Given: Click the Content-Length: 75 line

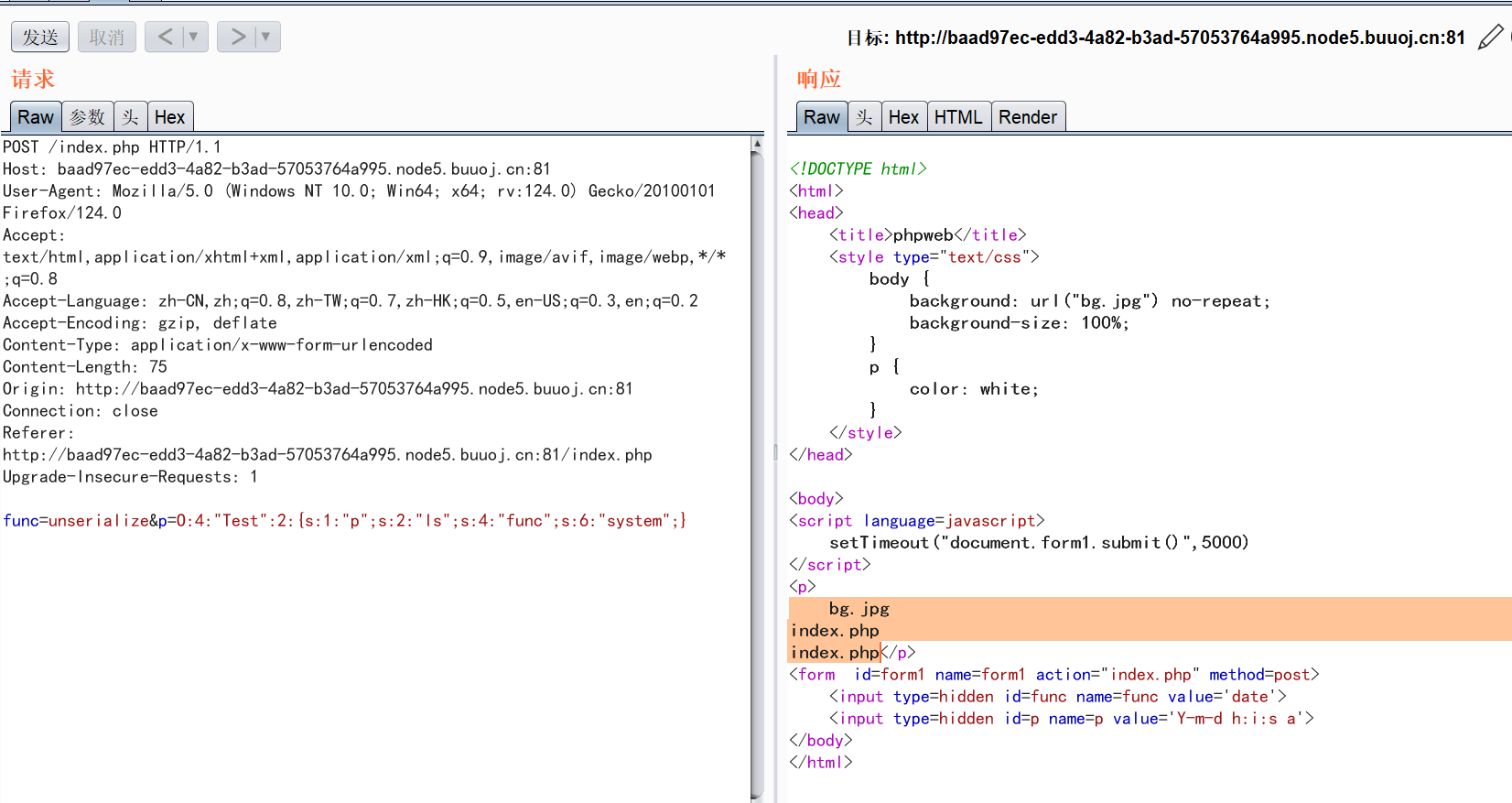Looking at the screenshot, I should click(x=85, y=366).
